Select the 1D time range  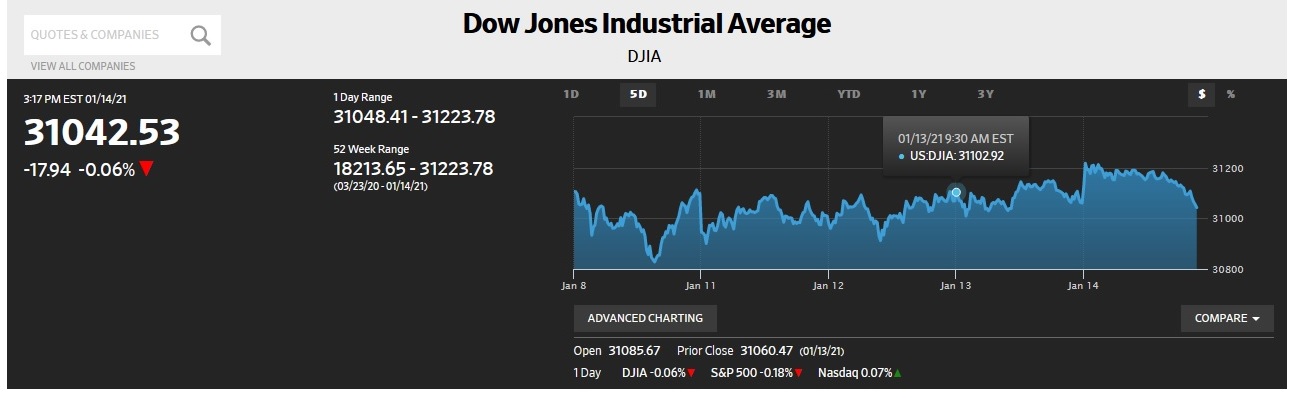tap(571, 94)
